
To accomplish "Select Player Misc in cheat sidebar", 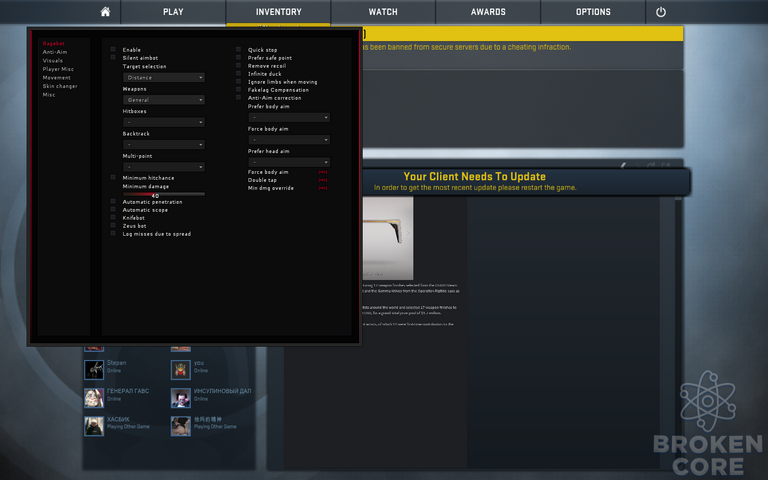I will [x=58, y=69].
